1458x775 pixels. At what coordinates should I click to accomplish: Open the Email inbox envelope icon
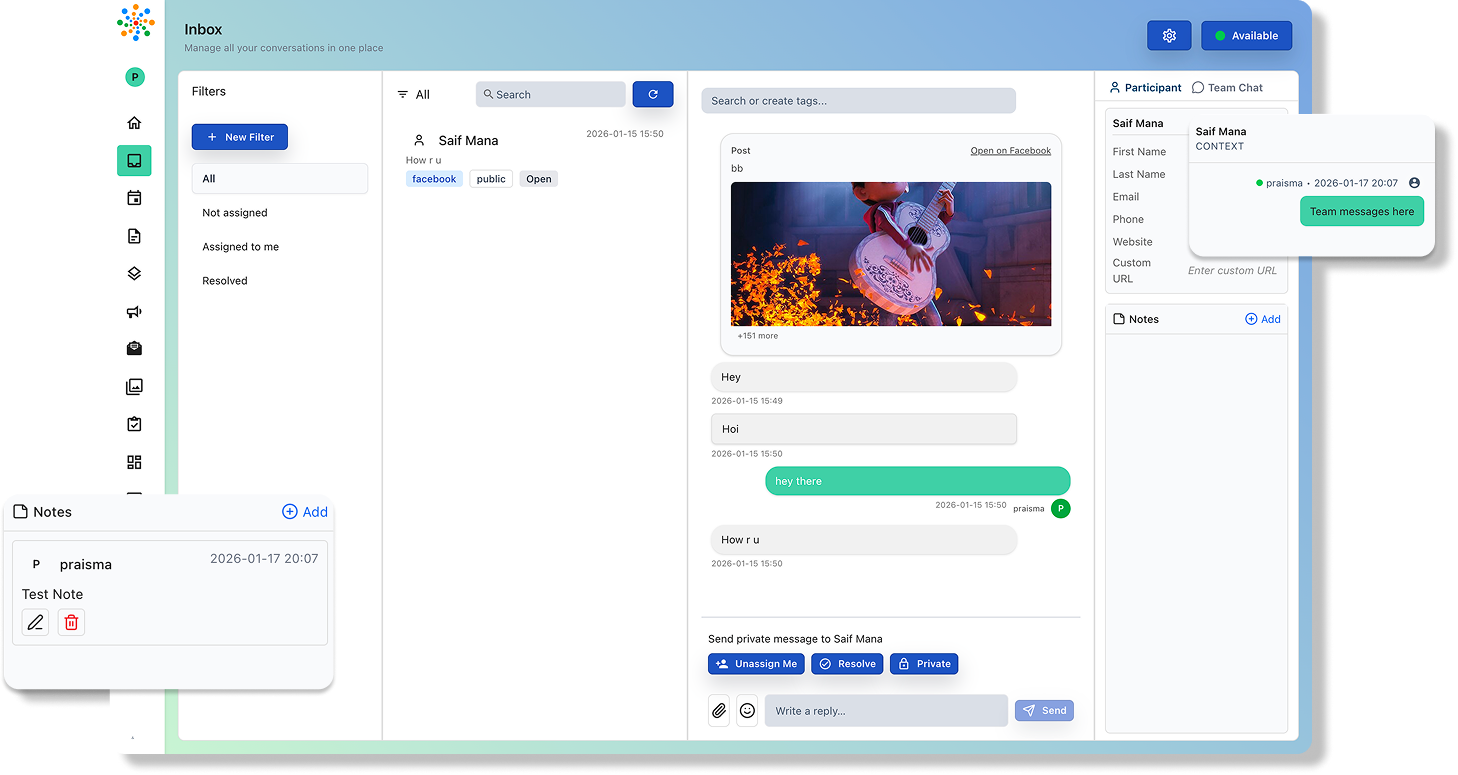(134, 348)
